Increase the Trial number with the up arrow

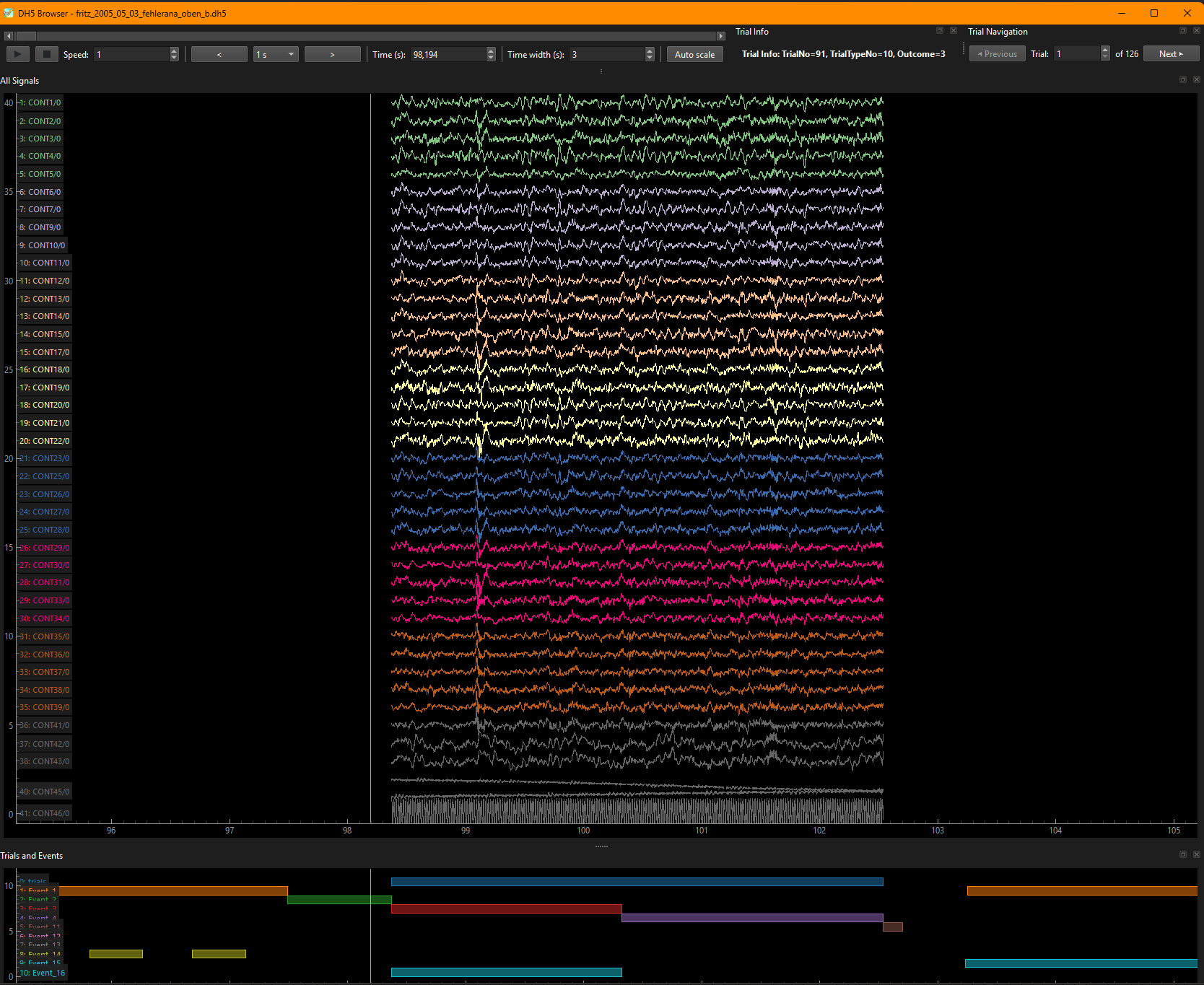pos(1105,51)
